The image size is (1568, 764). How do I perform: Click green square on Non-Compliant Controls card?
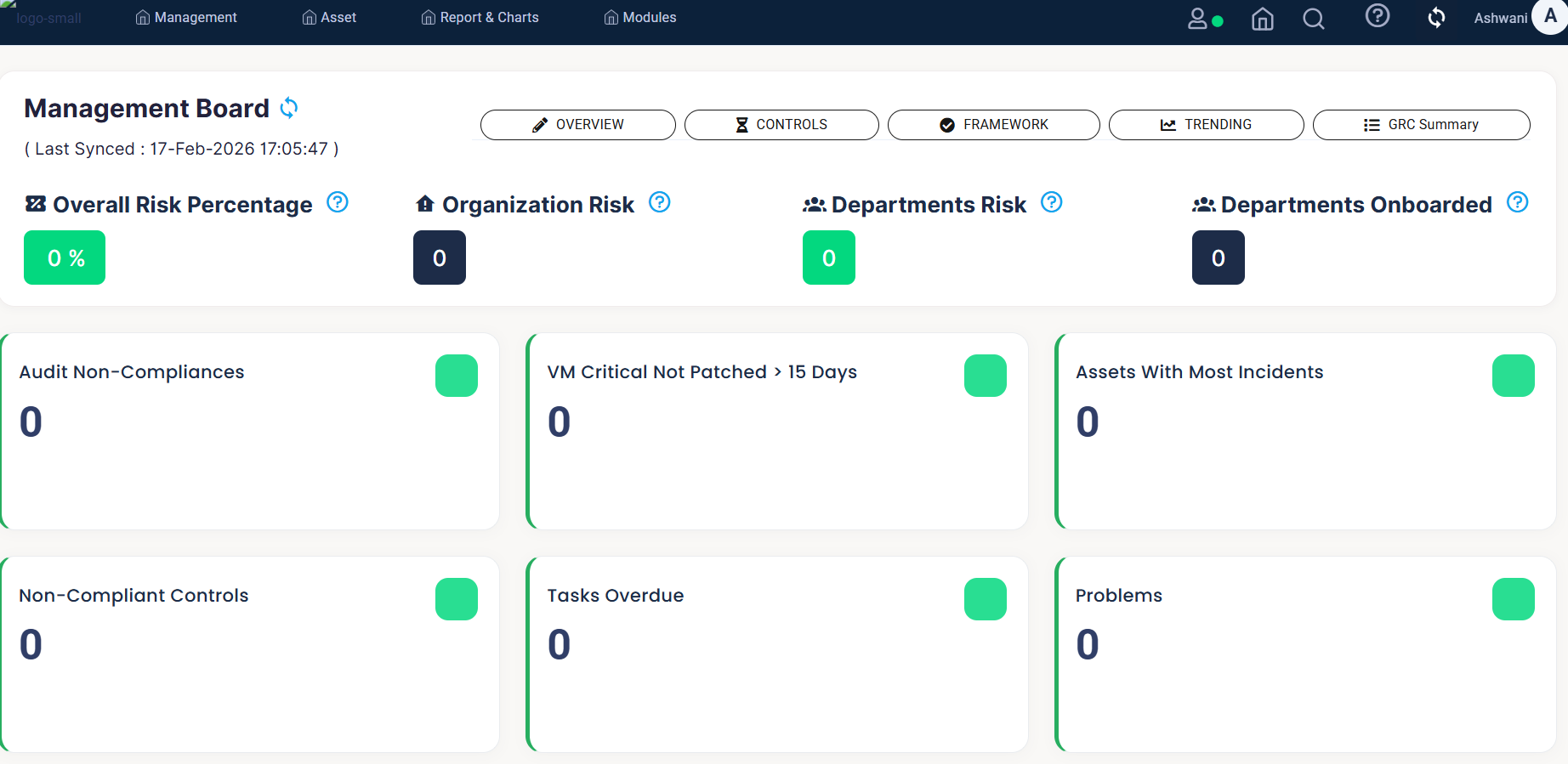tap(457, 599)
